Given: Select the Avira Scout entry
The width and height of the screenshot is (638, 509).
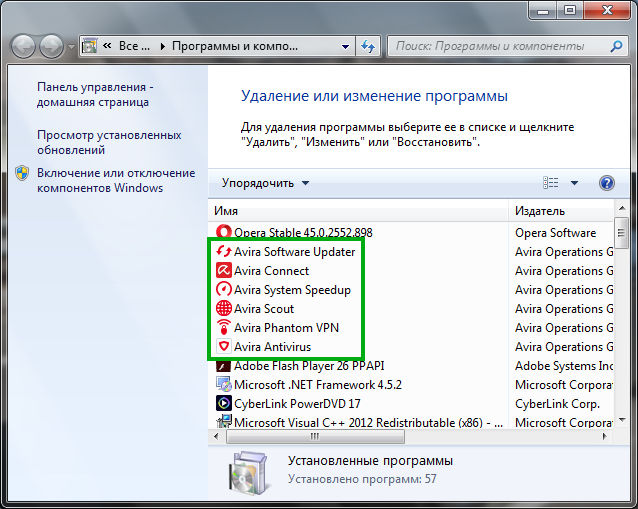Looking at the screenshot, I should (x=264, y=308).
